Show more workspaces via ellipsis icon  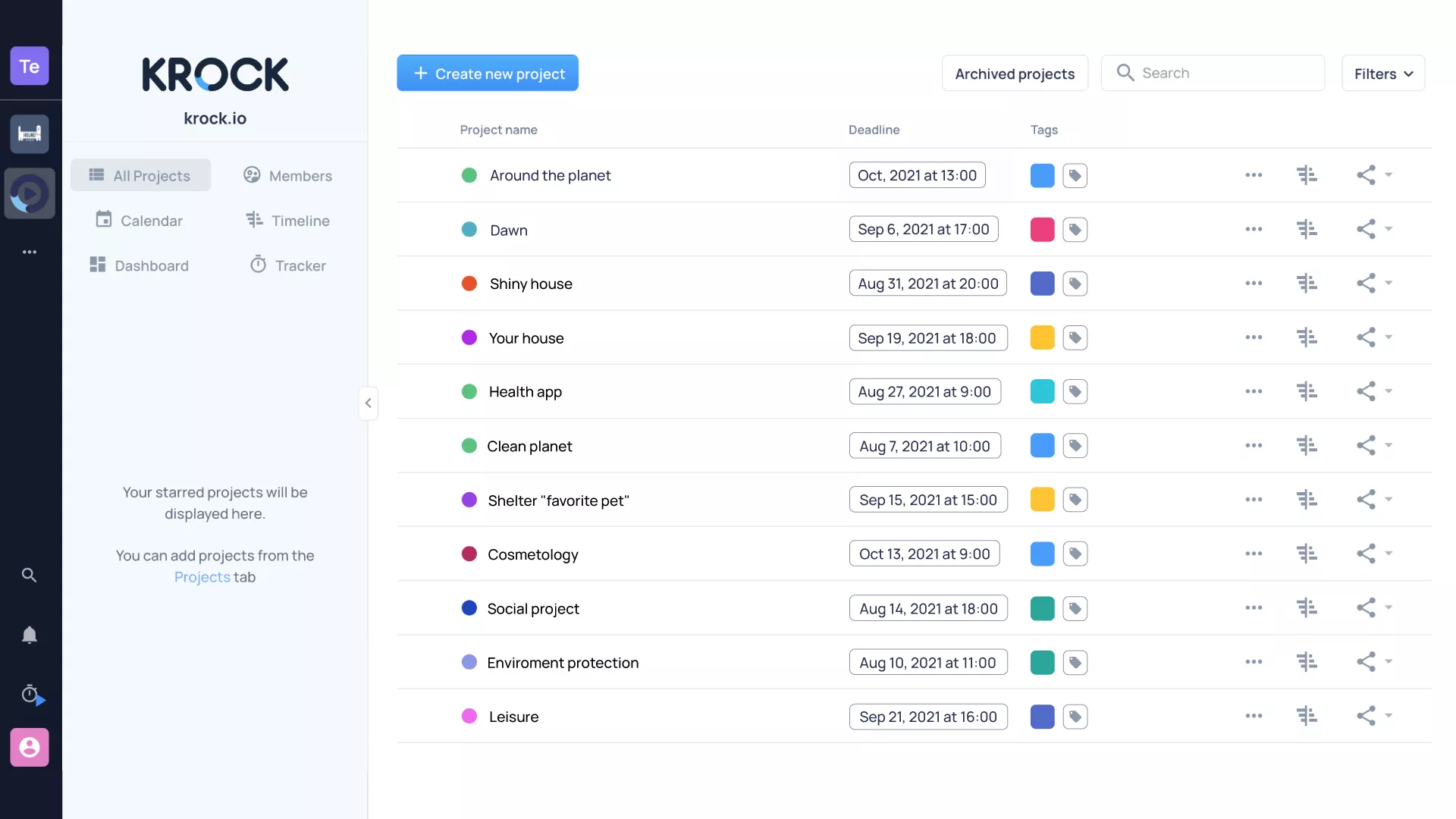[30, 252]
